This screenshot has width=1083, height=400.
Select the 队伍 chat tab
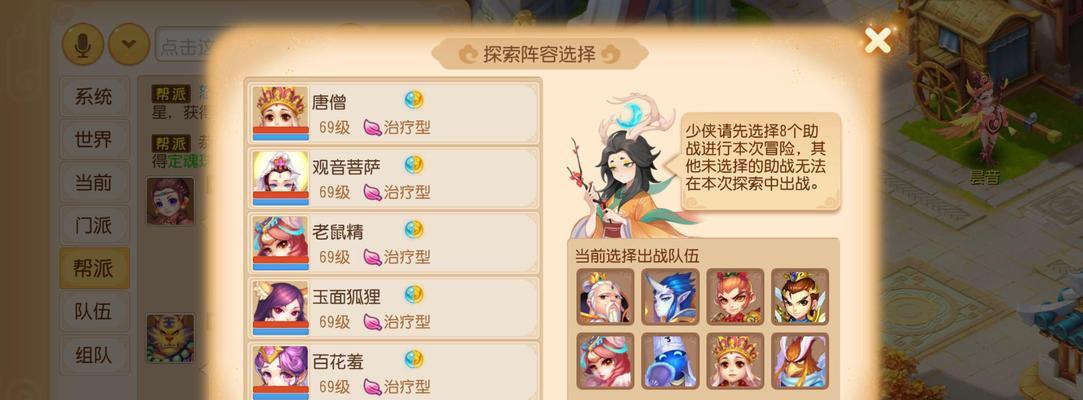pyautogui.click(x=94, y=311)
